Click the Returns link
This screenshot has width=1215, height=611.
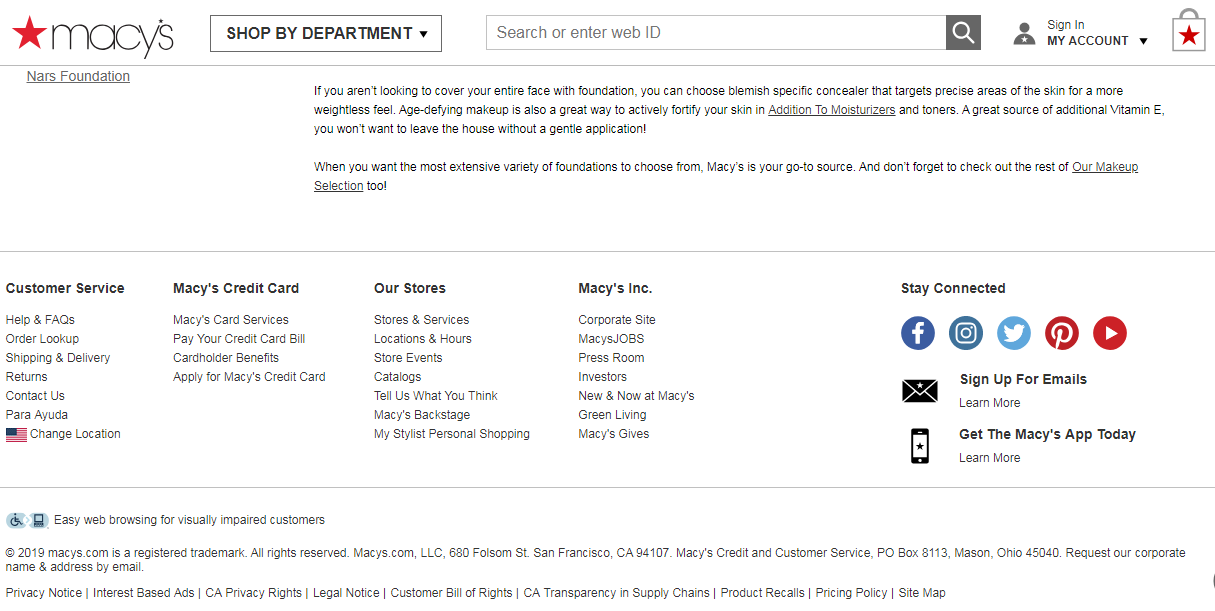click(x=27, y=377)
